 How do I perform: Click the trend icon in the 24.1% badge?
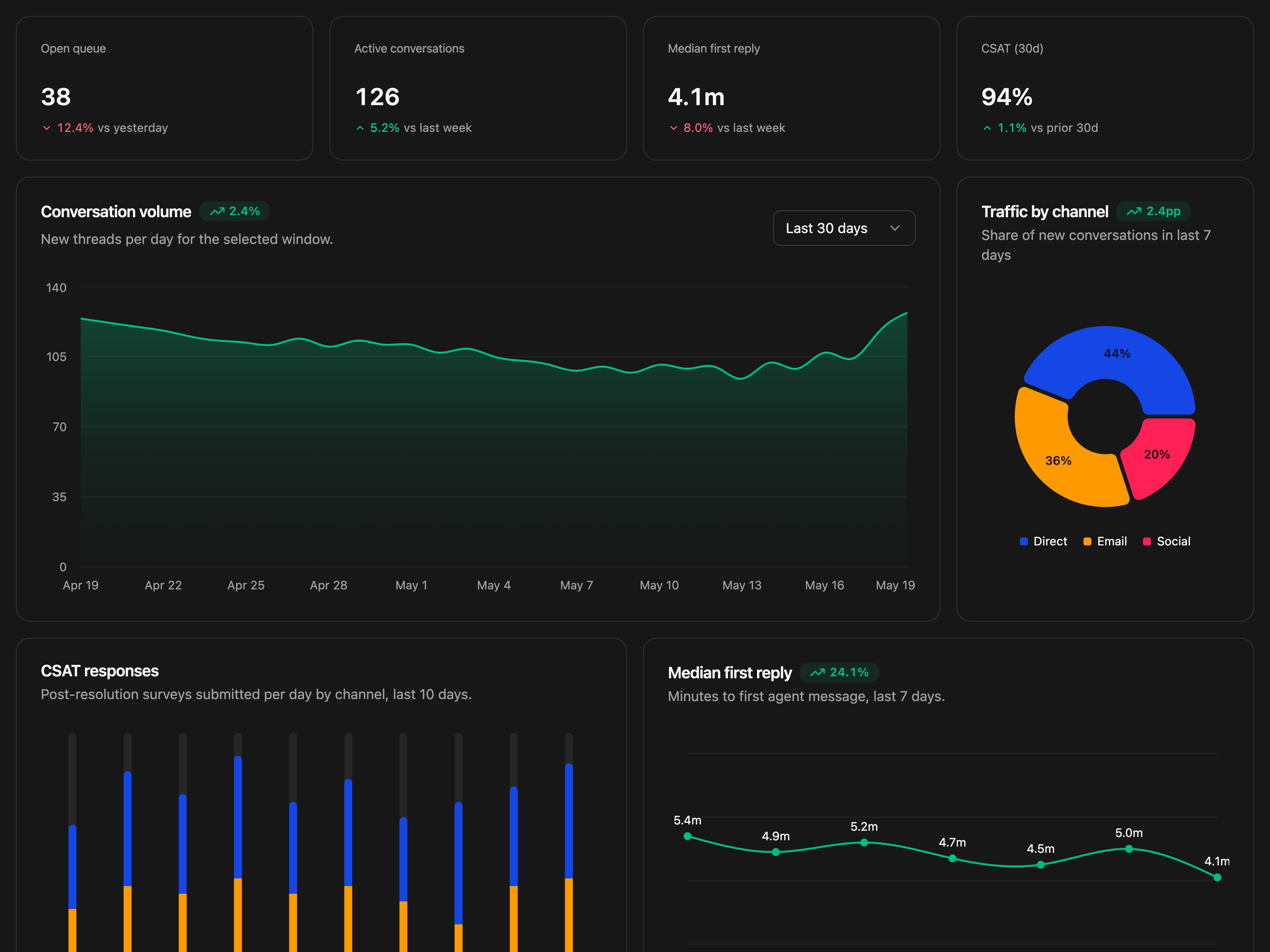pos(818,673)
